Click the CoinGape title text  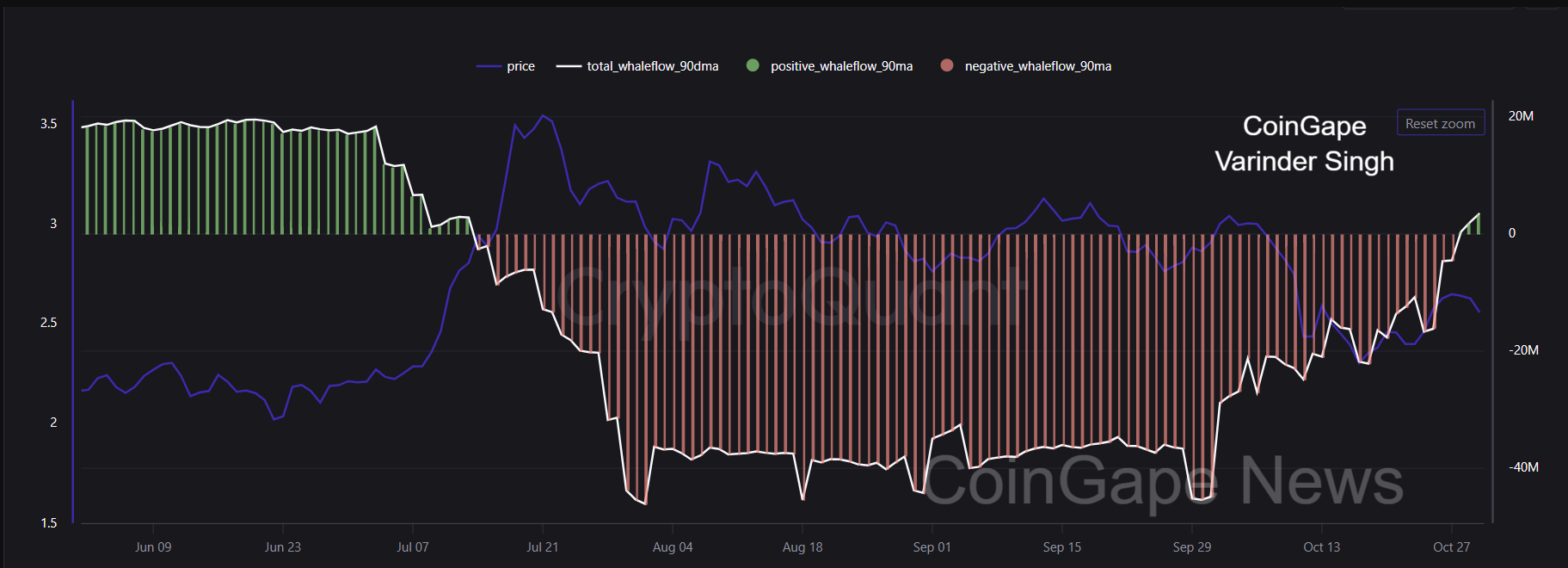pyautogui.click(x=1304, y=126)
